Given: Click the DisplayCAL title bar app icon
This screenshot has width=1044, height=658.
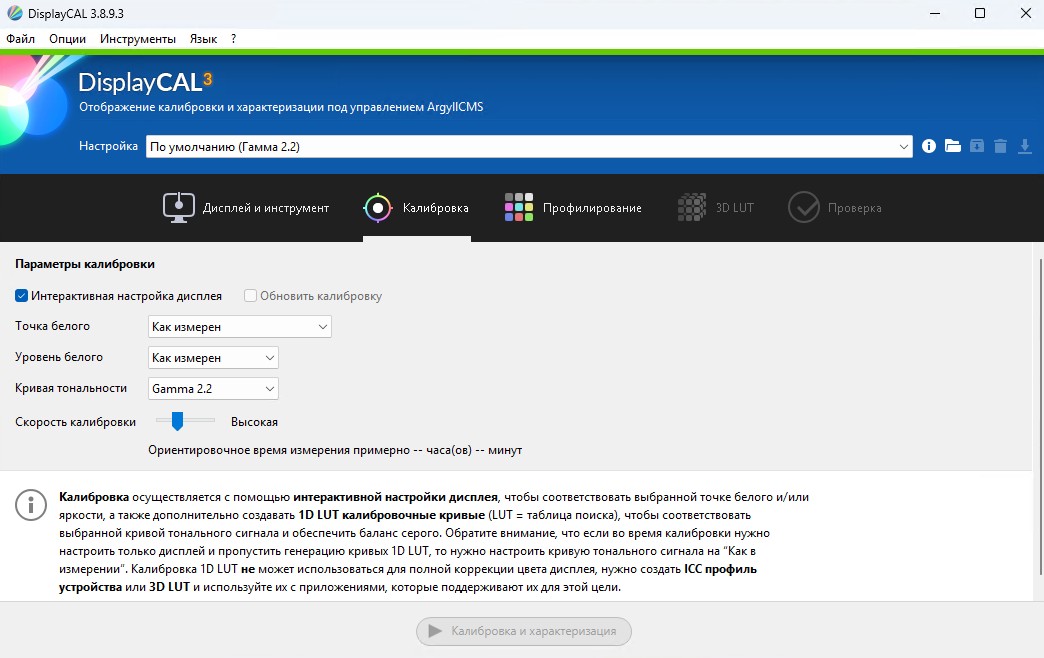Looking at the screenshot, I should (x=15, y=13).
